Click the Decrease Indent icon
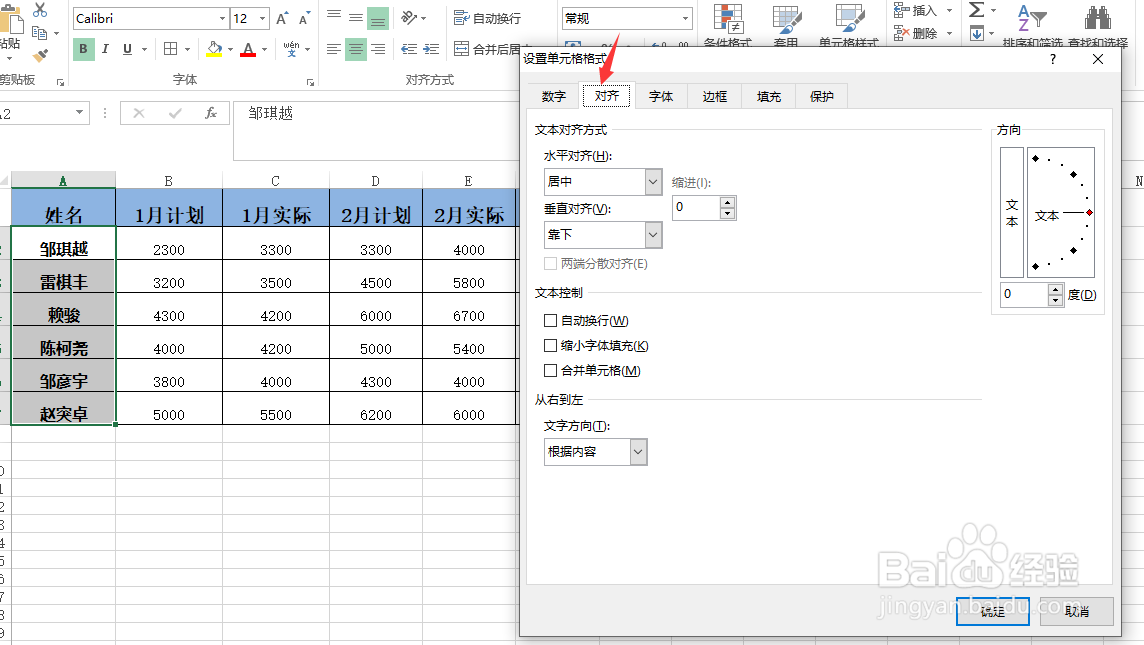Screen dimensions: 1144x645 pyautogui.click(x=409, y=49)
